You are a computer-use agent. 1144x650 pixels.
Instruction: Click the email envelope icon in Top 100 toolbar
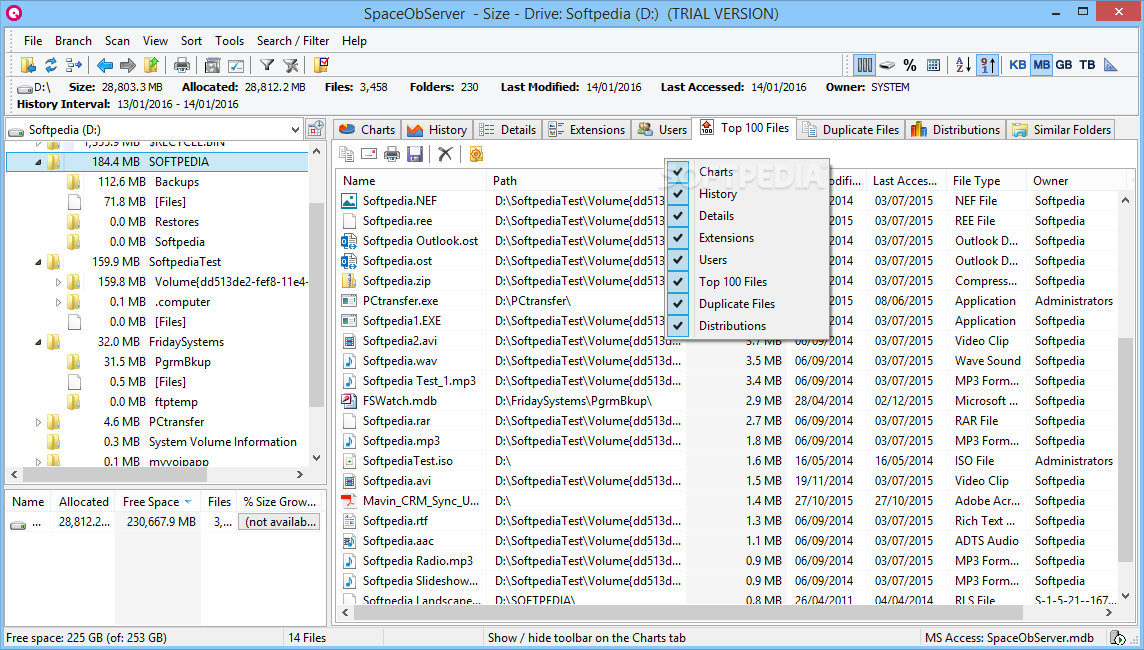coord(369,154)
